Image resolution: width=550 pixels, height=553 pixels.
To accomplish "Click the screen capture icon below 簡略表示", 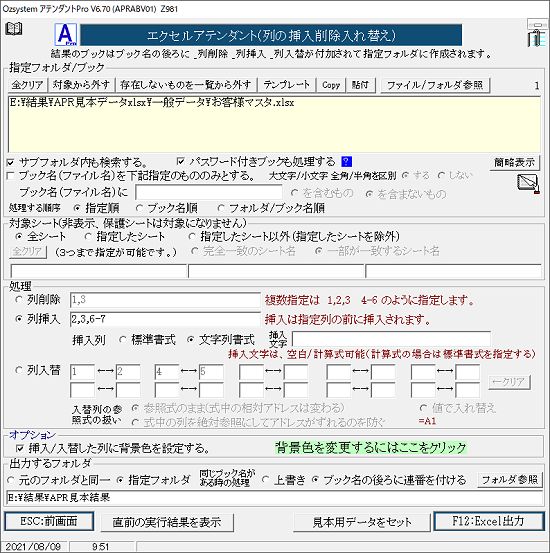I will [528, 184].
